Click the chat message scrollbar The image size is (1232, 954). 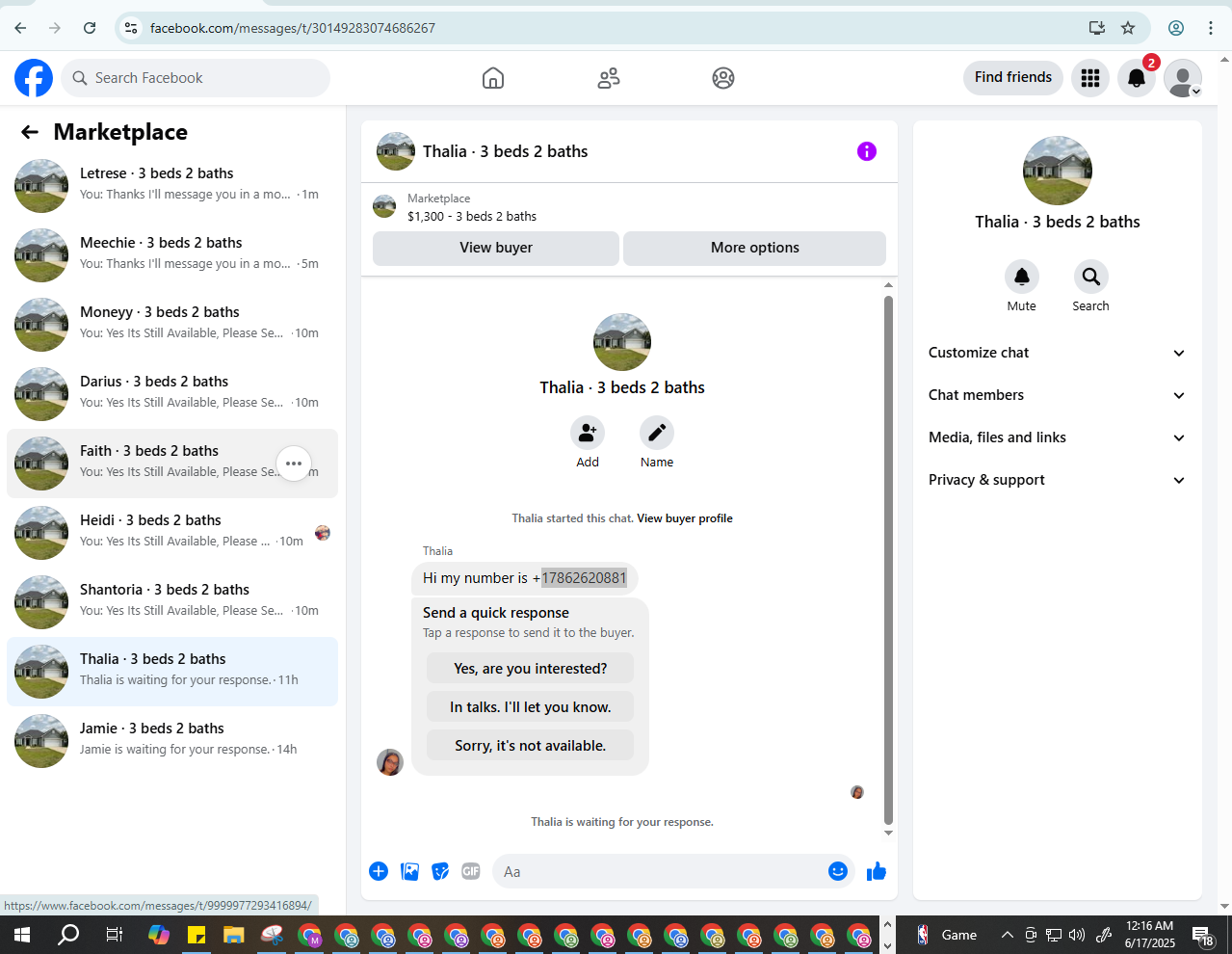click(888, 560)
